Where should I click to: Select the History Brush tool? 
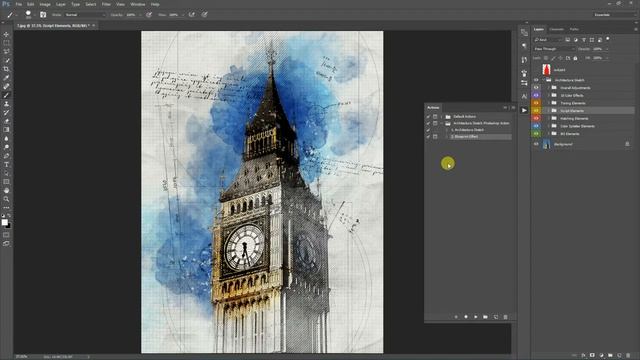point(6,112)
